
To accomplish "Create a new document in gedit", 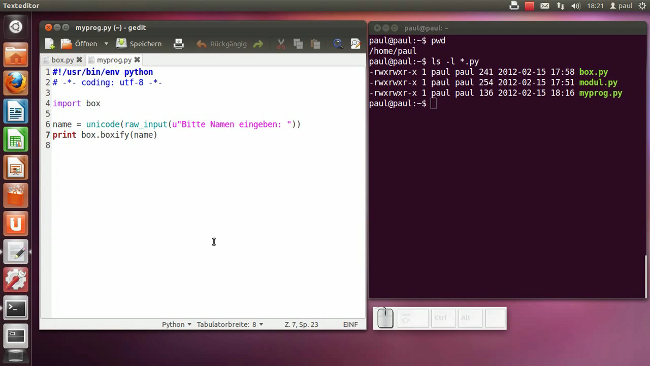I will click(50, 44).
